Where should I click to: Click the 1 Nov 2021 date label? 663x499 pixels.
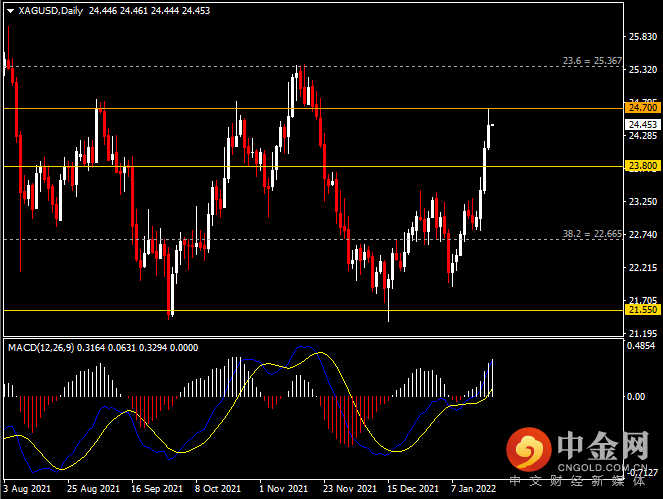pyautogui.click(x=283, y=489)
